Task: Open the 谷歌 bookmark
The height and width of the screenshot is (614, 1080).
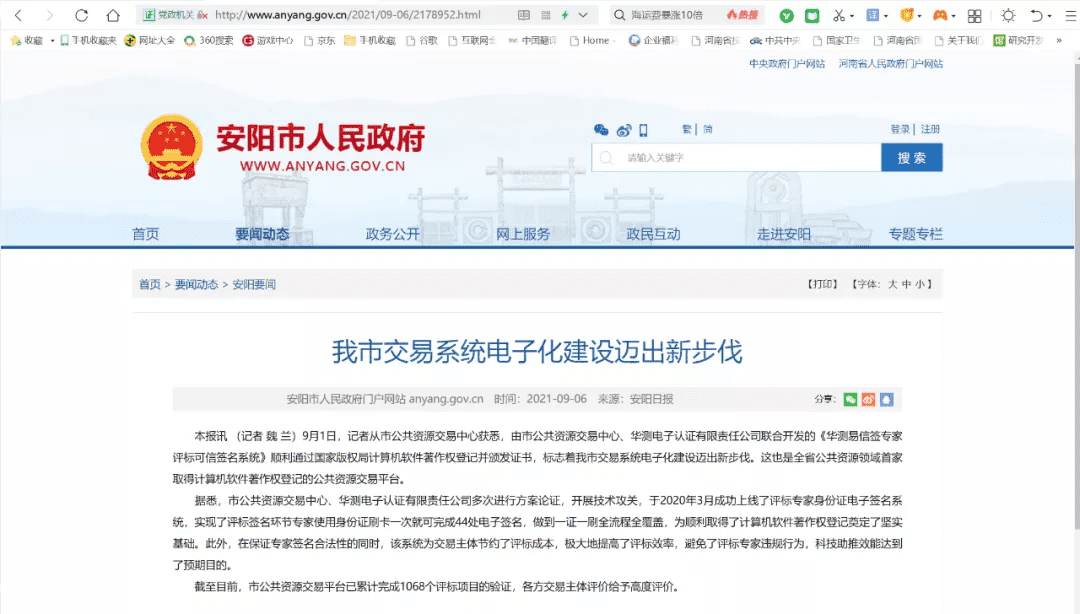Action: 422,41
